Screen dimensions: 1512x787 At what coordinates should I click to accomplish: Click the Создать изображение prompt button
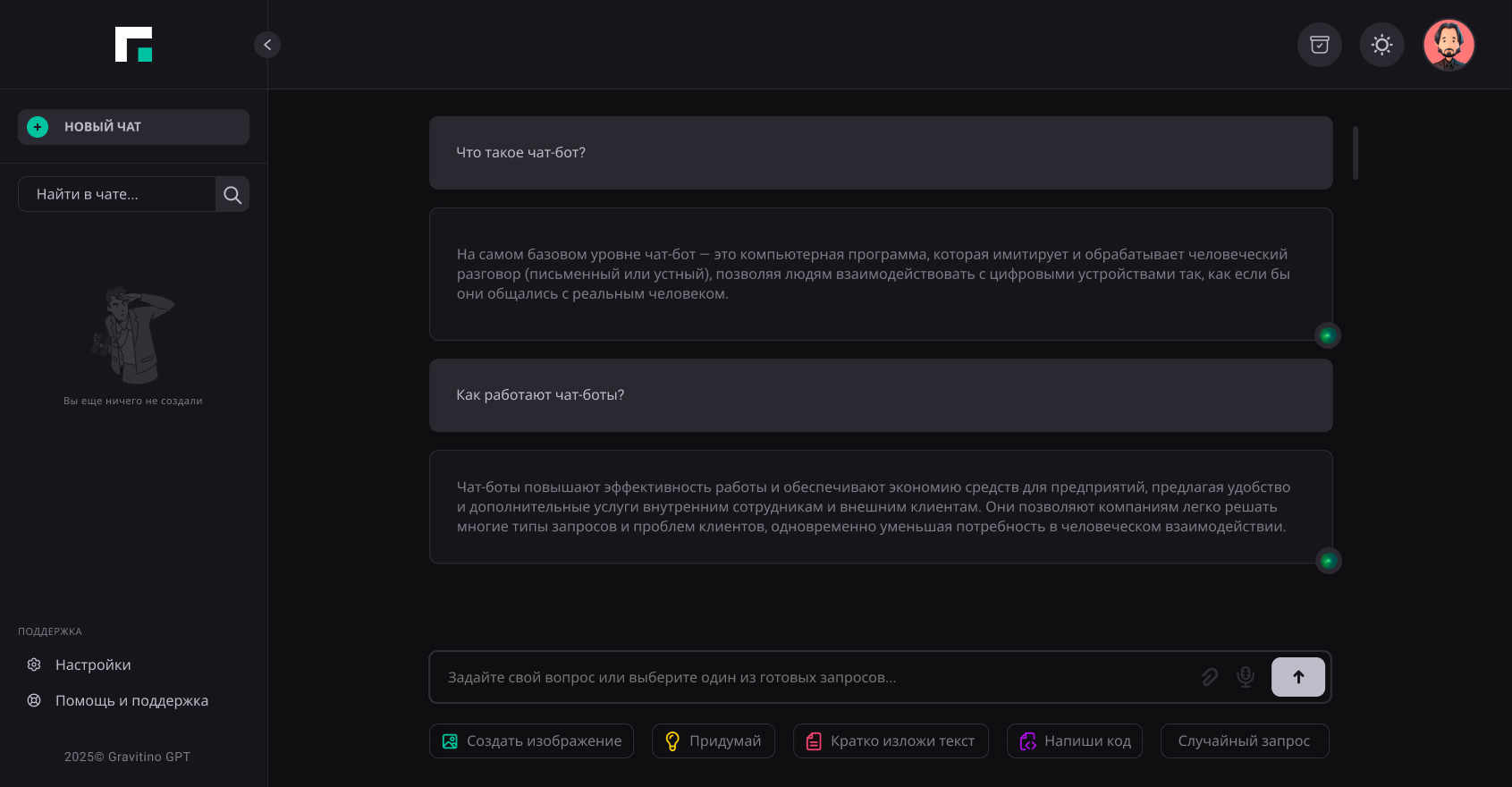pos(531,741)
